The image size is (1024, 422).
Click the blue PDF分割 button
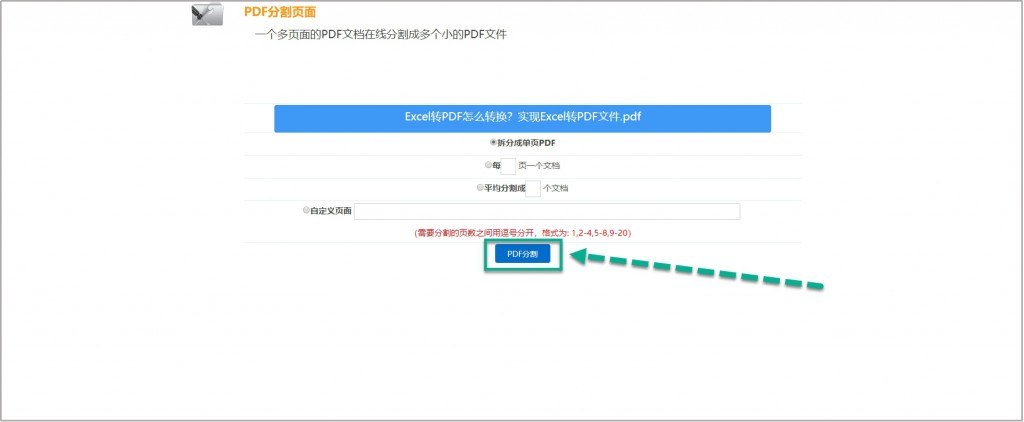[522, 253]
